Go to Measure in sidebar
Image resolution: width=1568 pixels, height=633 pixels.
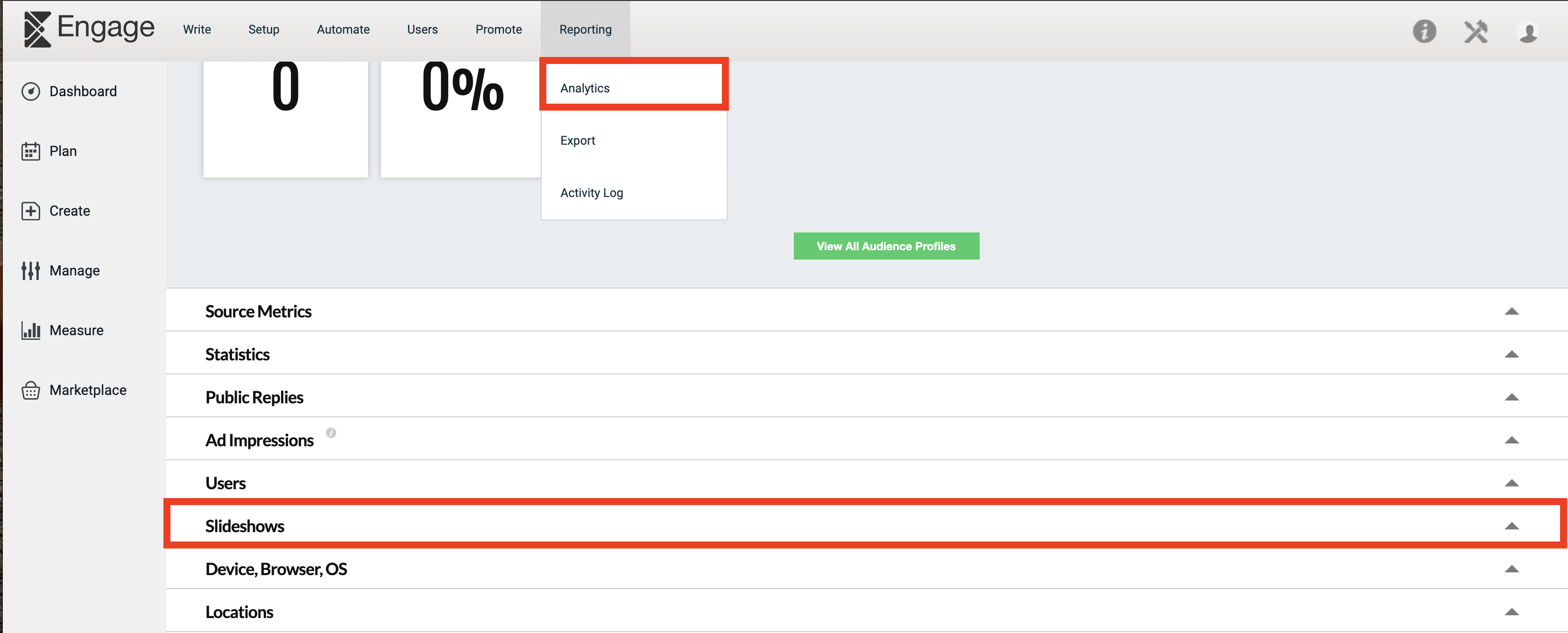point(76,330)
